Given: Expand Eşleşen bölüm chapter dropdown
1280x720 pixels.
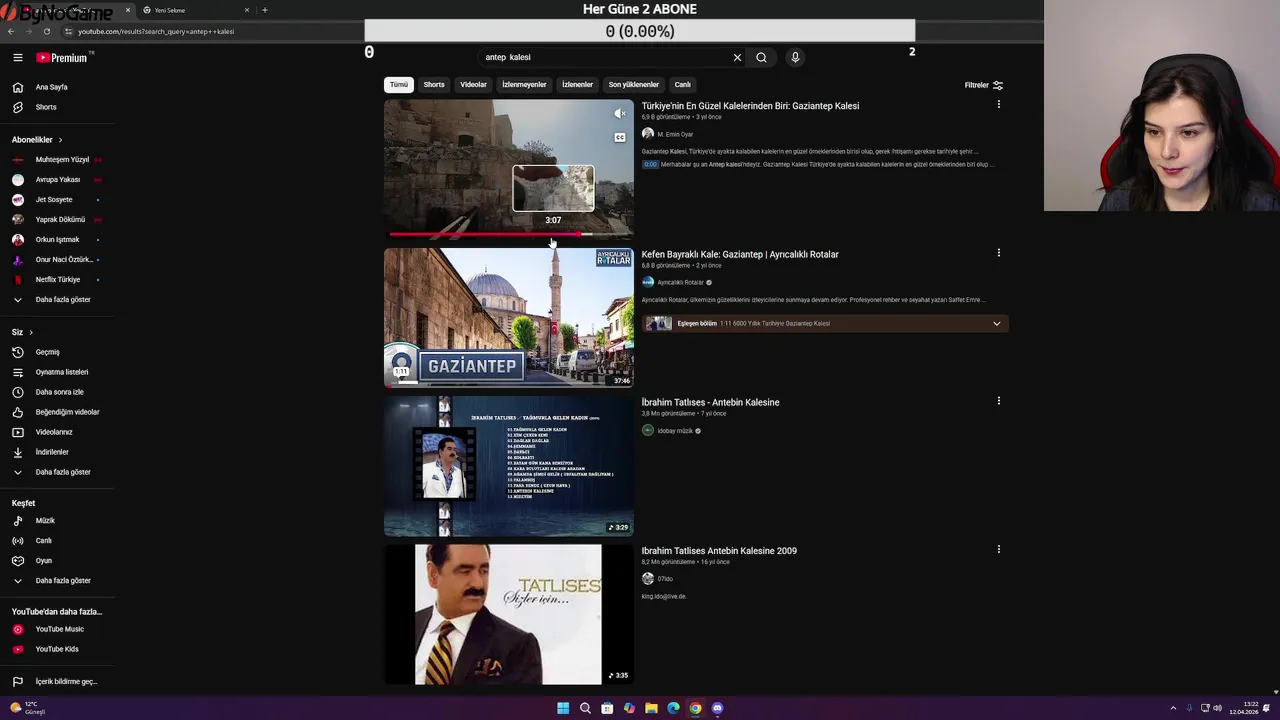Looking at the screenshot, I should (x=996, y=324).
